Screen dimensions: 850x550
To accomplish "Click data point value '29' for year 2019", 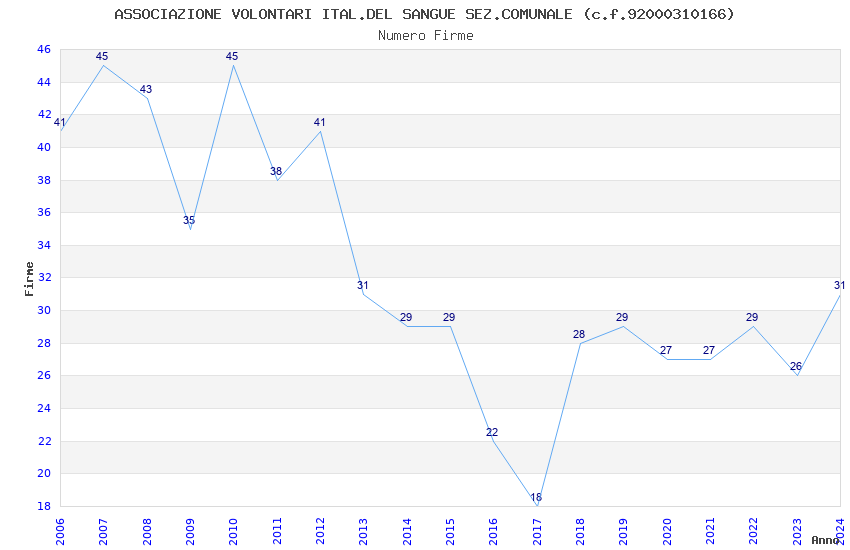I will 622,318.
